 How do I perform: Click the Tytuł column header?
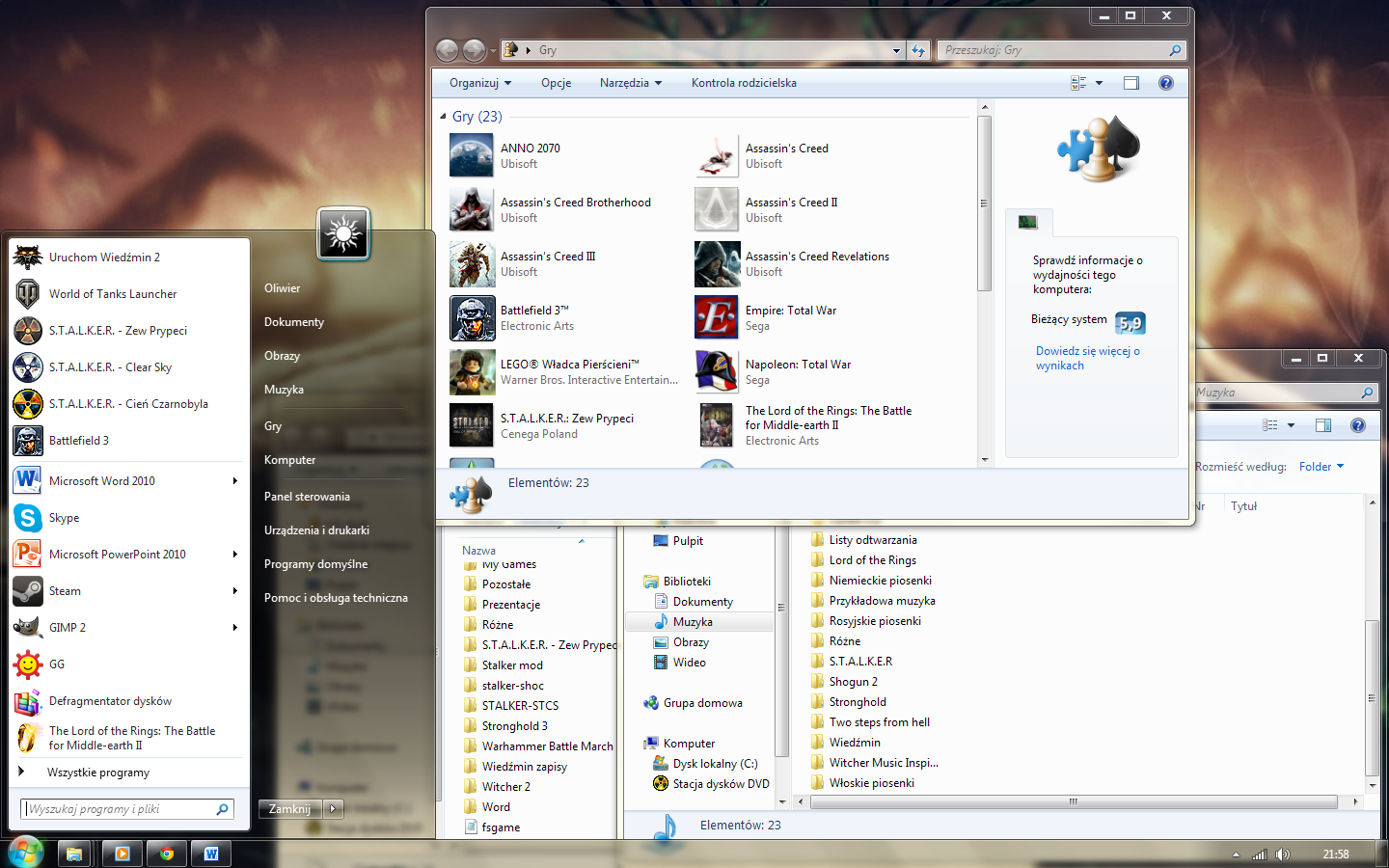point(1244,506)
